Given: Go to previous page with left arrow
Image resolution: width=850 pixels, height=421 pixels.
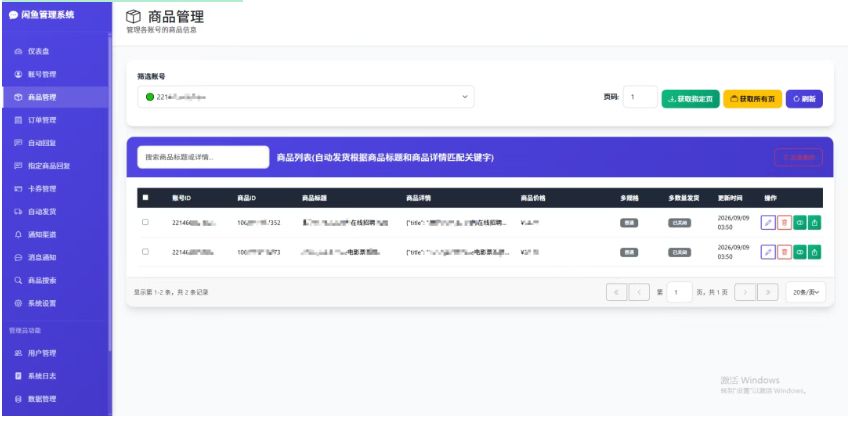Looking at the screenshot, I should [639, 292].
